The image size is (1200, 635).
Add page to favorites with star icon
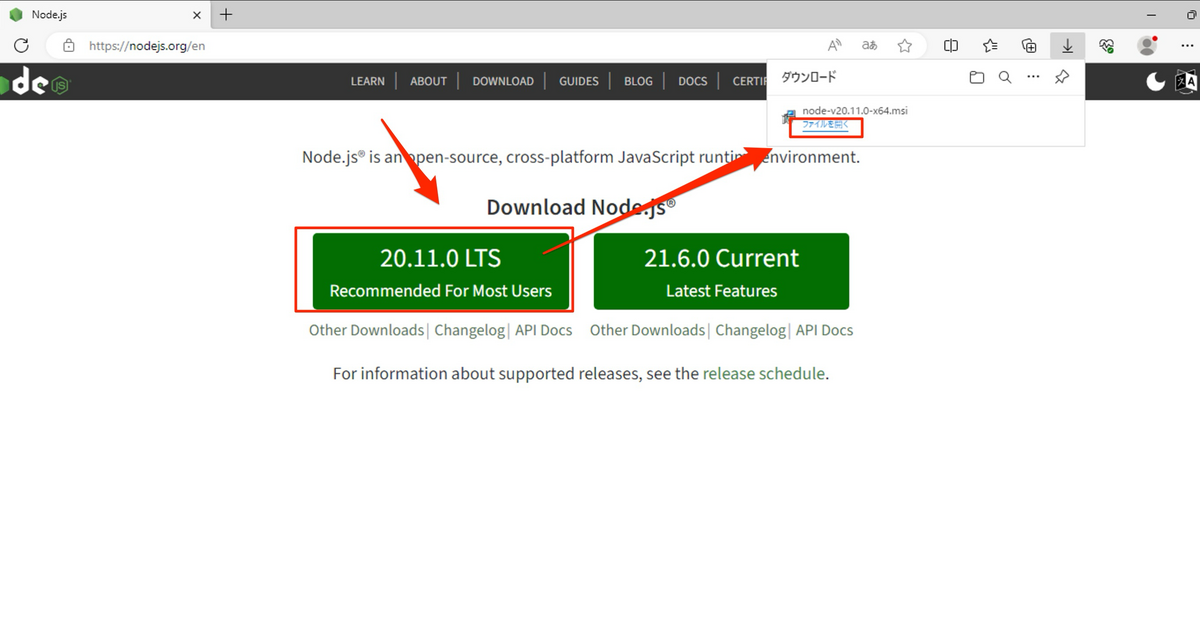click(905, 45)
